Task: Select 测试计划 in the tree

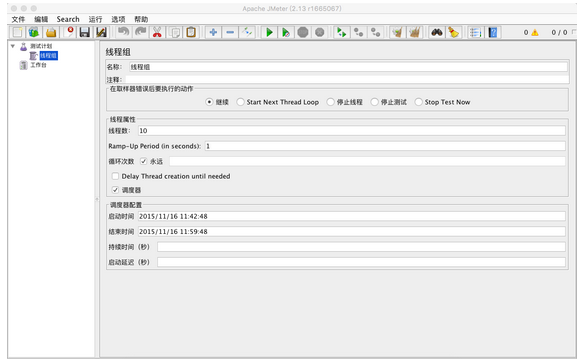Action: tap(41, 46)
